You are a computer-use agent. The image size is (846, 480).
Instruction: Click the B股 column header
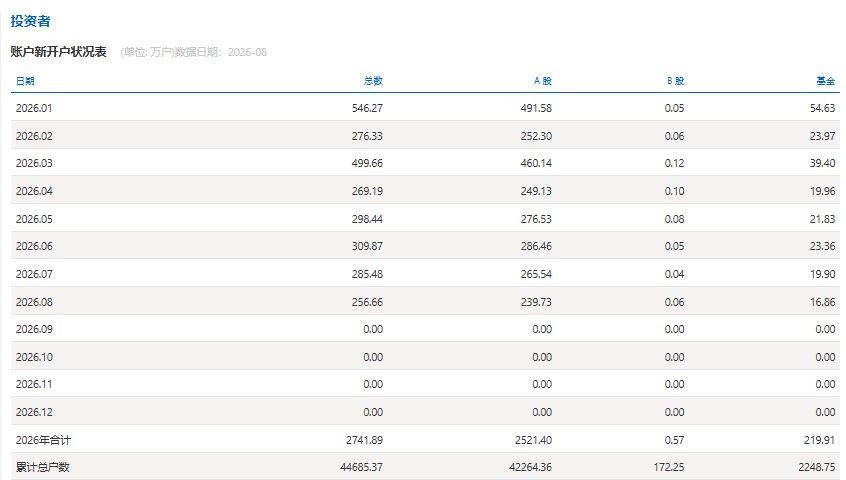[676, 81]
